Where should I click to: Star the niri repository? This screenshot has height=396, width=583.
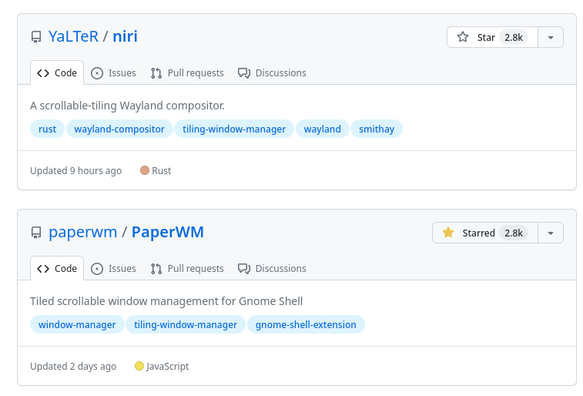click(x=492, y=37)
